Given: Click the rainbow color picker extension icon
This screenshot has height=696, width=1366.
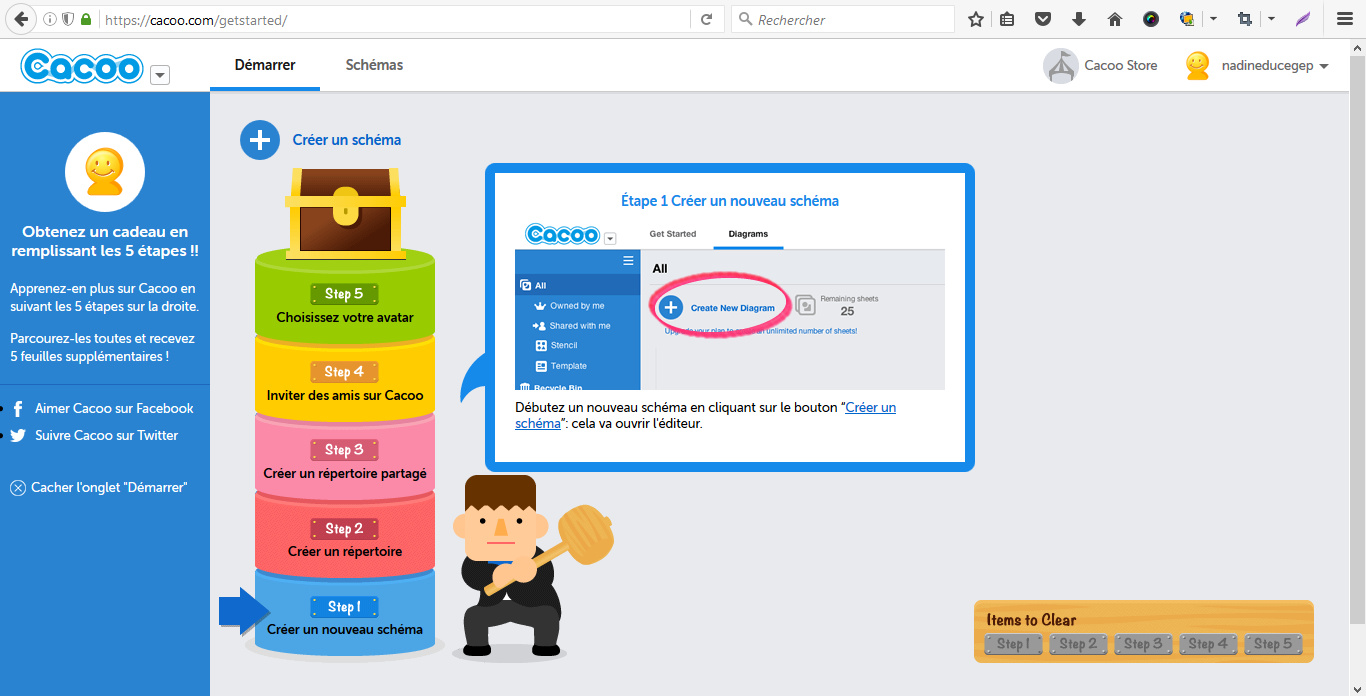Looking at the screenshot, I should pyautogui.click(x=1151, y=19).
